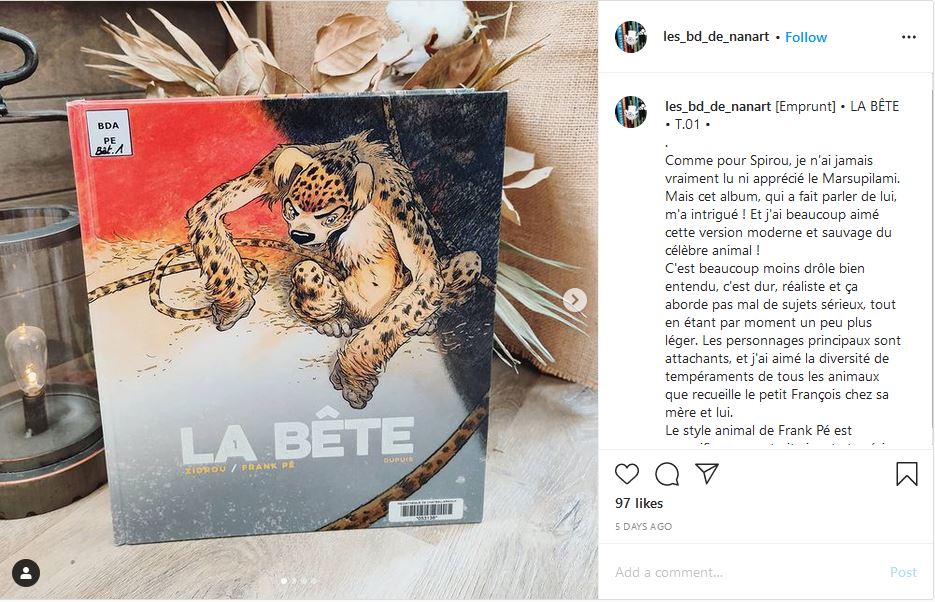View the 97 likes list
The height and width of the screenshot is (602, 935).
pyautogui.click(x=639, y=503)
